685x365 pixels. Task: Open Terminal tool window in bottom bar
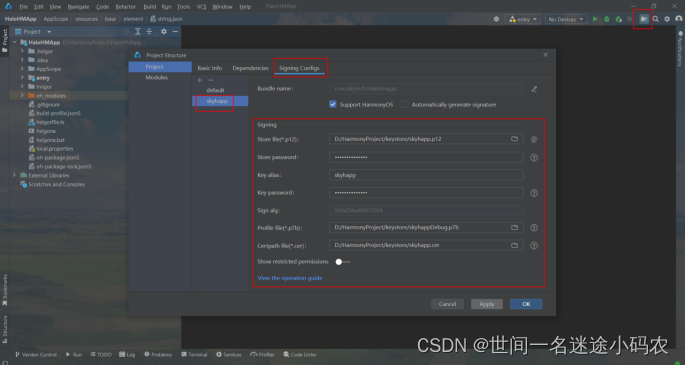(x=194, y=355)
